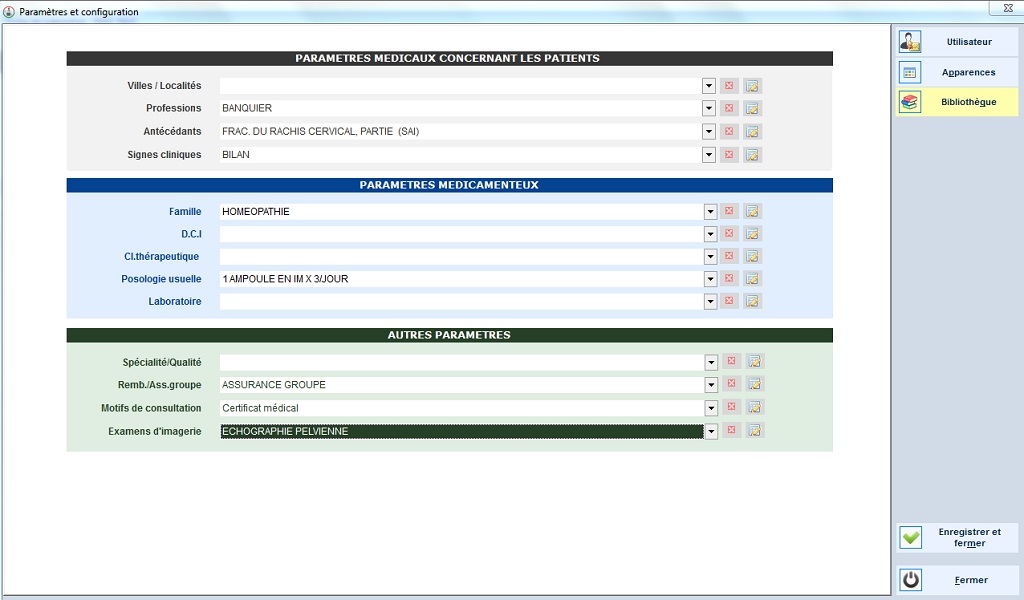This screenshot has height=600, width=1024.
Task: Click the red delete icon for Professions
Action: [x=729, y=108]
